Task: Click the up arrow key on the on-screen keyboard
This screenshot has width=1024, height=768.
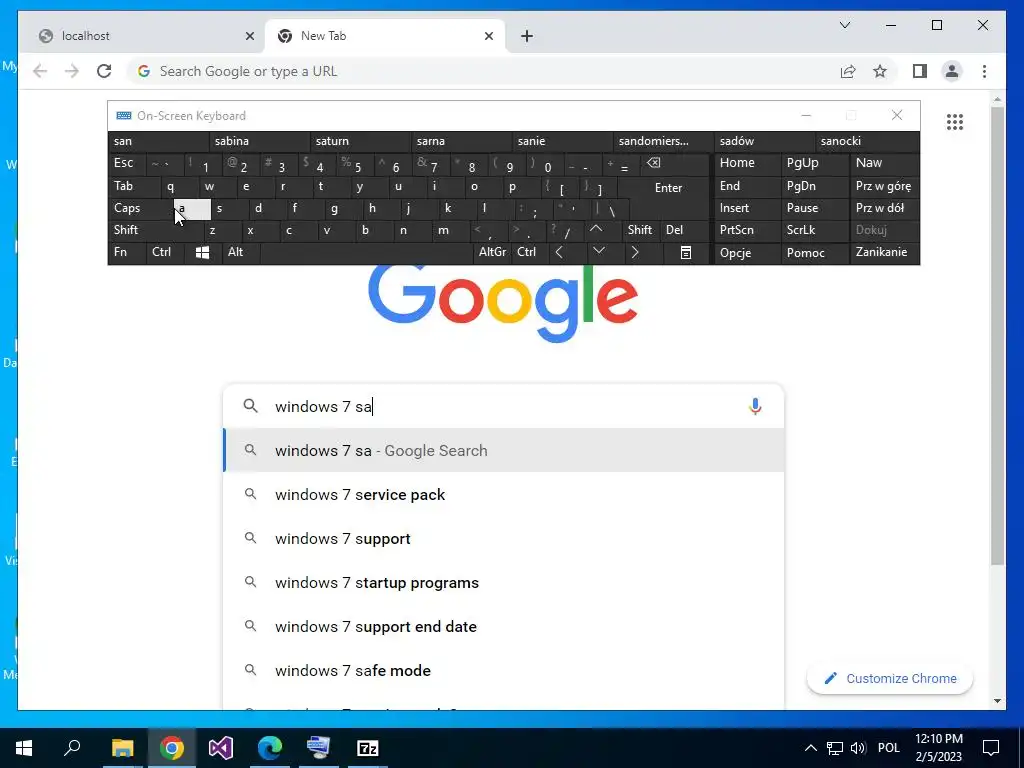Action: click(596, 229)
